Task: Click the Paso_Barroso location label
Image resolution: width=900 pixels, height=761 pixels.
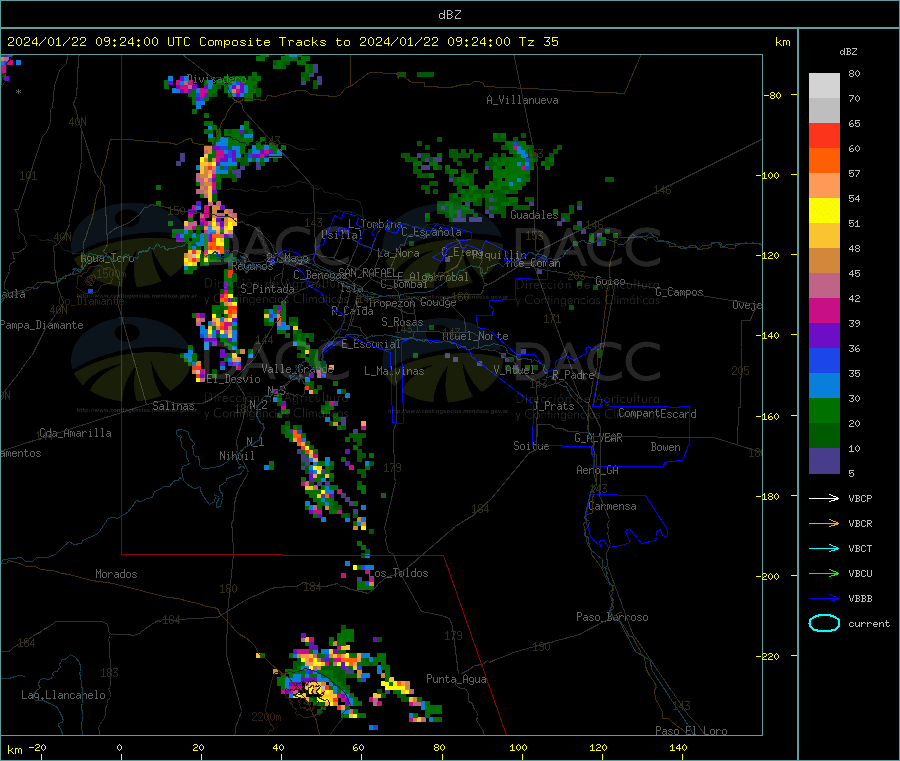Action: point(612,617)
